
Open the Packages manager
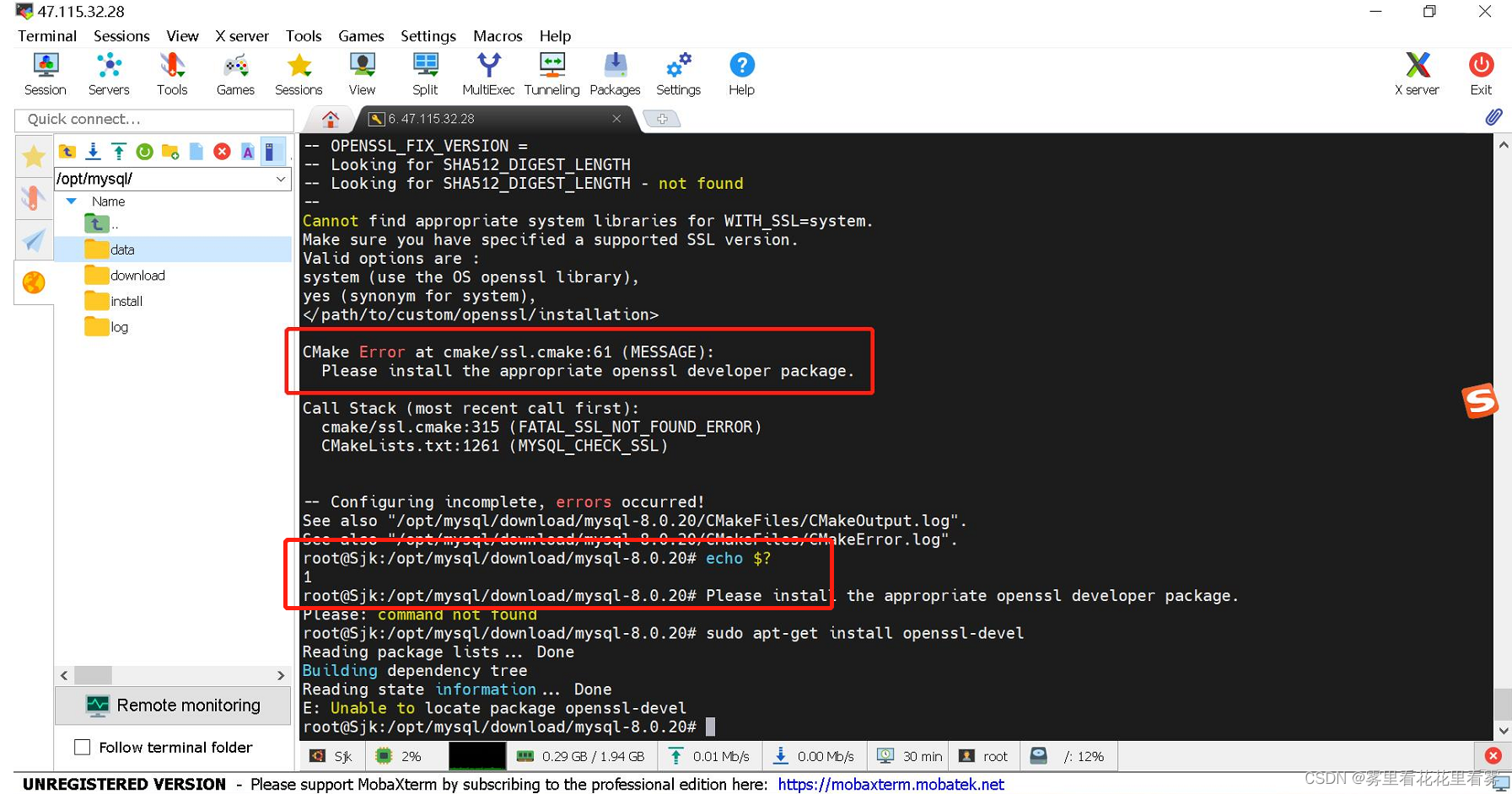point(615,74)
